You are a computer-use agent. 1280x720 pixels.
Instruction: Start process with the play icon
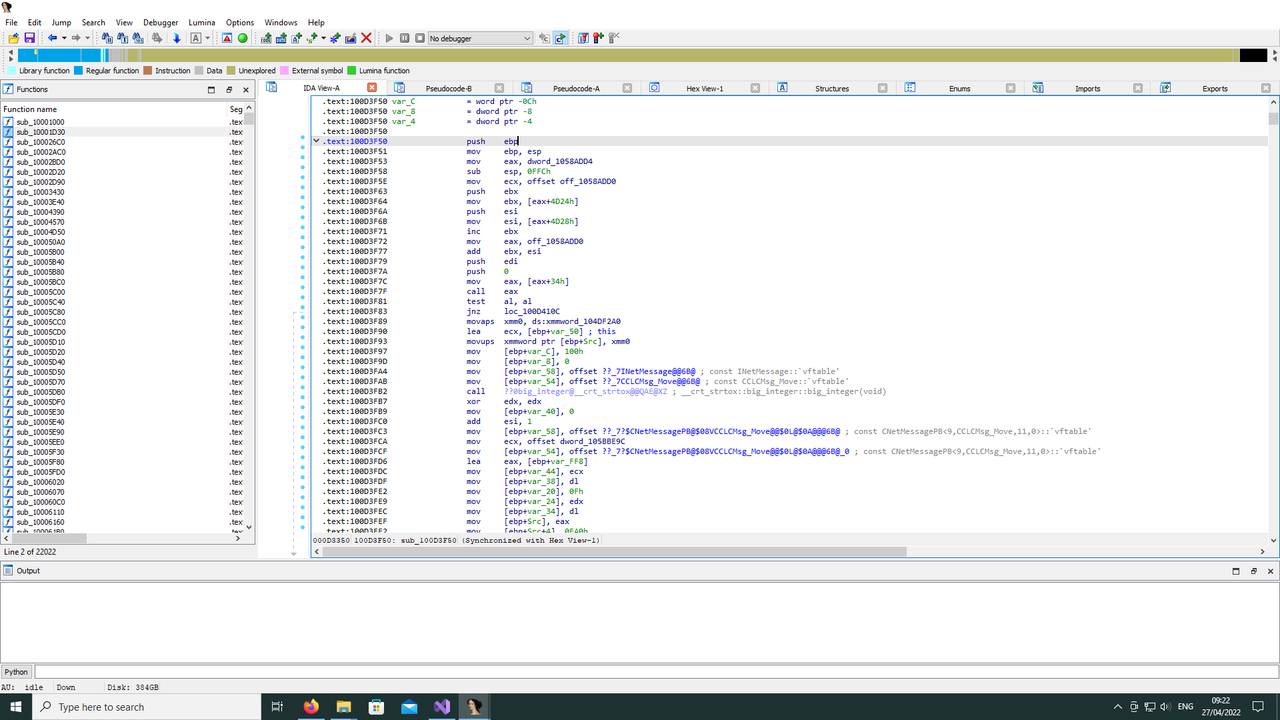tap(389, 38)
